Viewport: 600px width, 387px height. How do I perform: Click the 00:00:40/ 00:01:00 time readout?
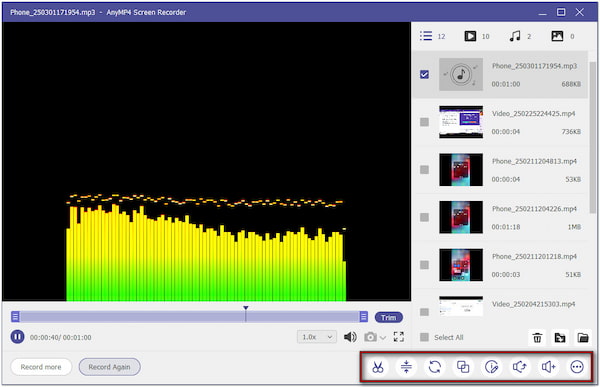(60, 337)
